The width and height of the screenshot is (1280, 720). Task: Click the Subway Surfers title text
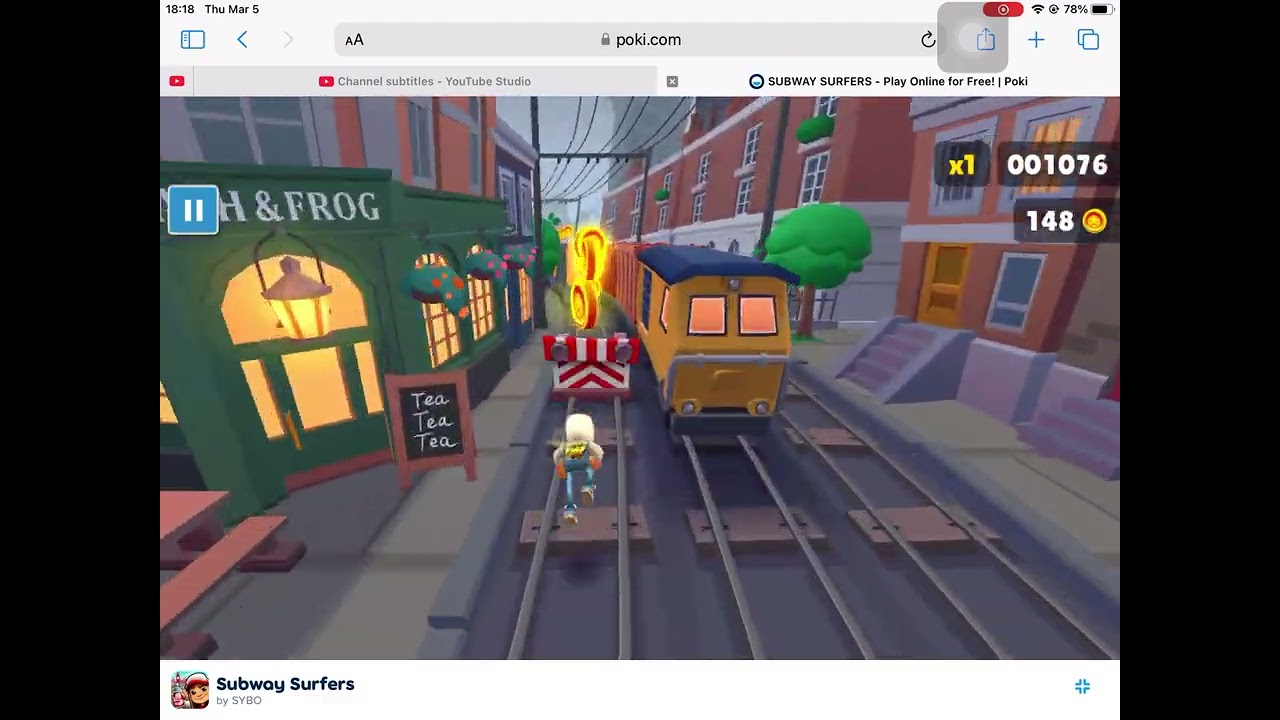point(285,684)
